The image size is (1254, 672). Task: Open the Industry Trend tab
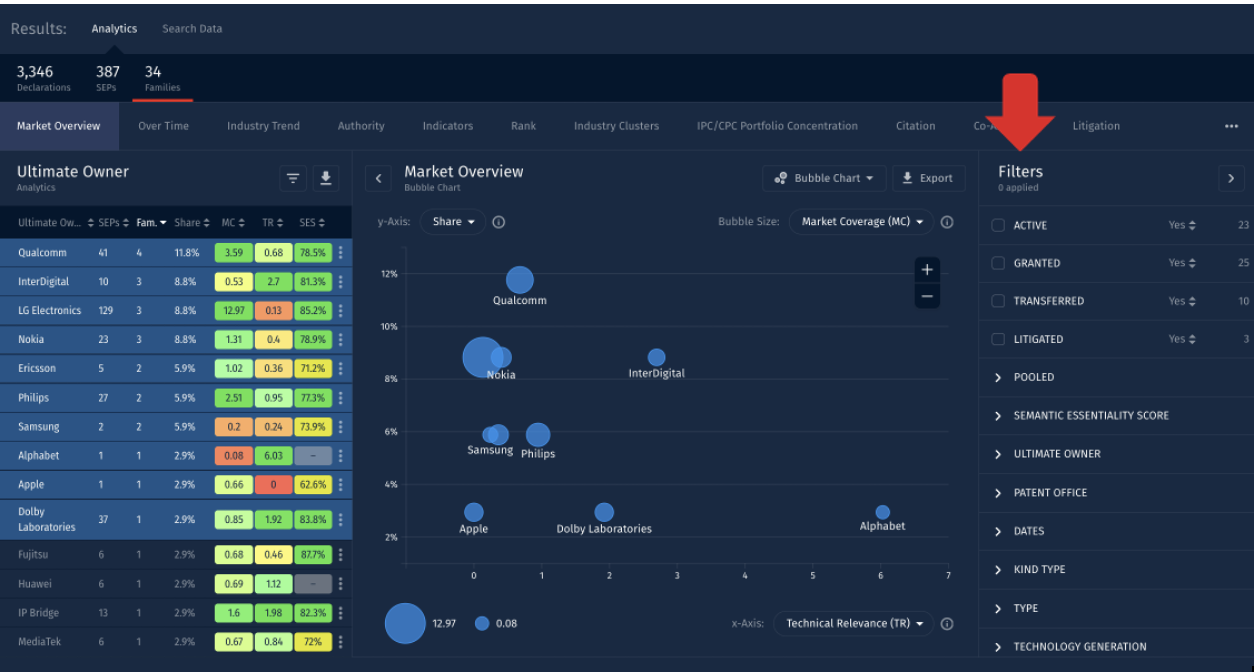coord(263,126)
